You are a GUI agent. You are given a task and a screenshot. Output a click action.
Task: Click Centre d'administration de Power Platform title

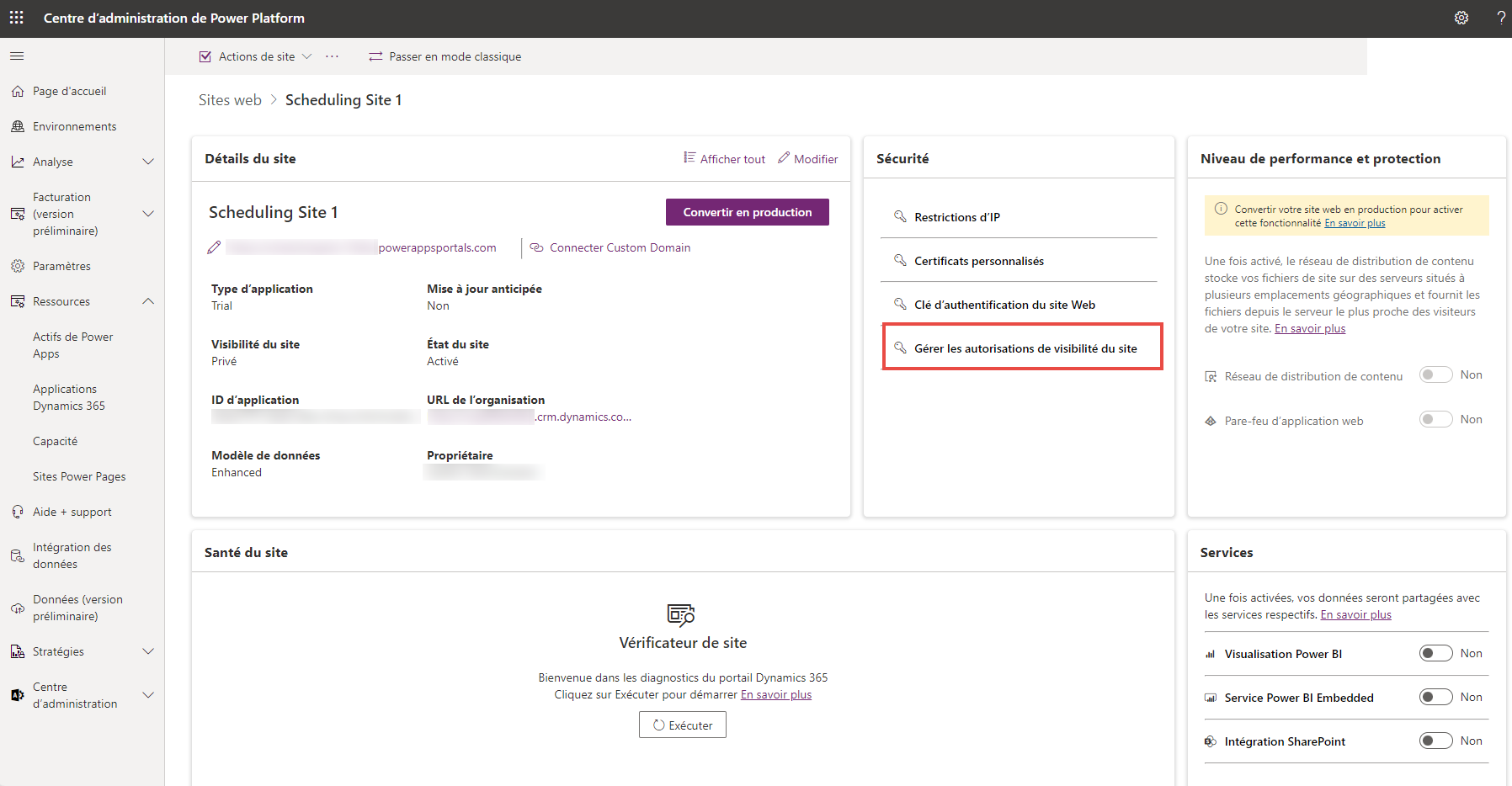click(x=174, y=18)
